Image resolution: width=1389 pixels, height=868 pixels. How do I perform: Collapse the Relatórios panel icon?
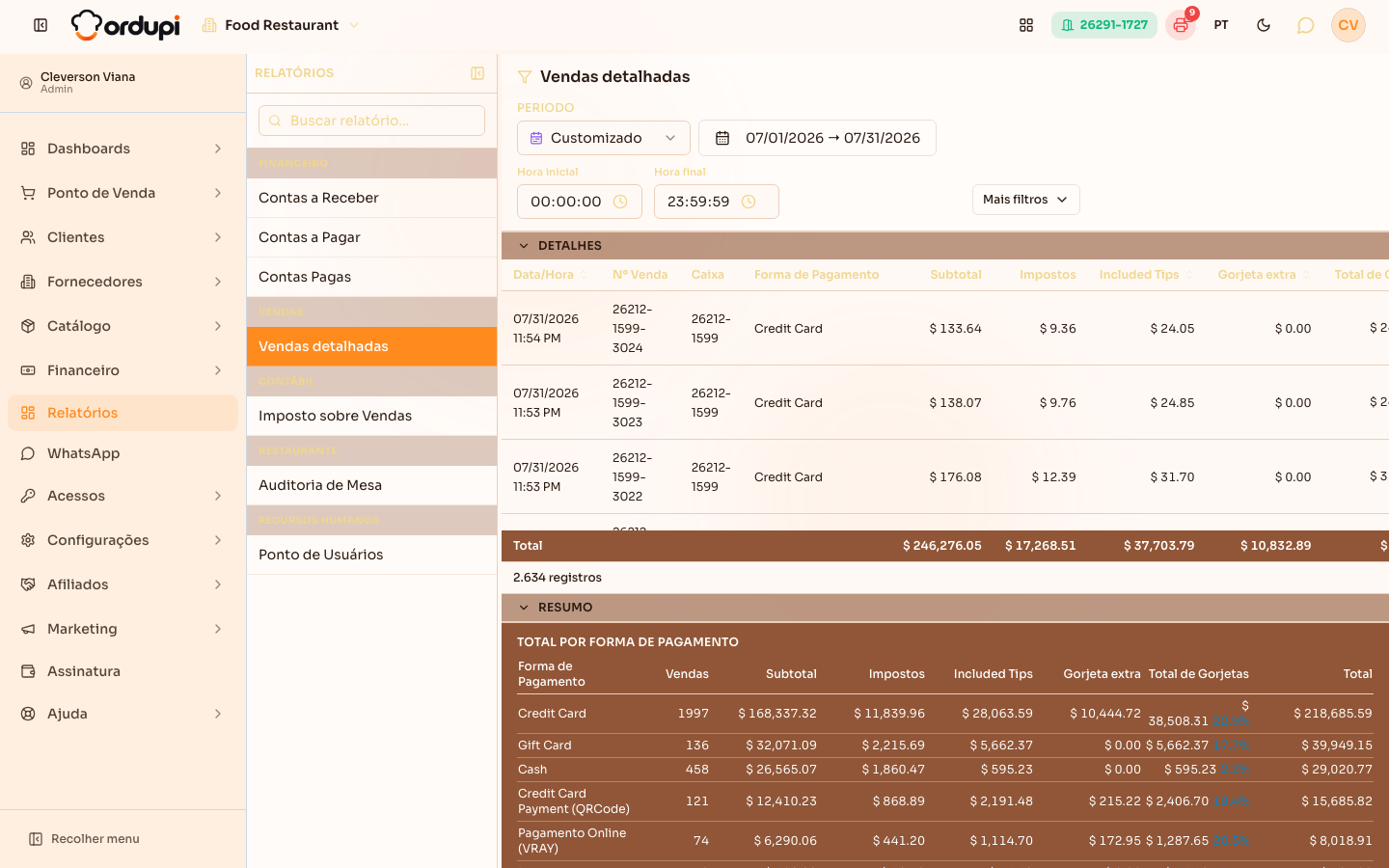(477, 73)
